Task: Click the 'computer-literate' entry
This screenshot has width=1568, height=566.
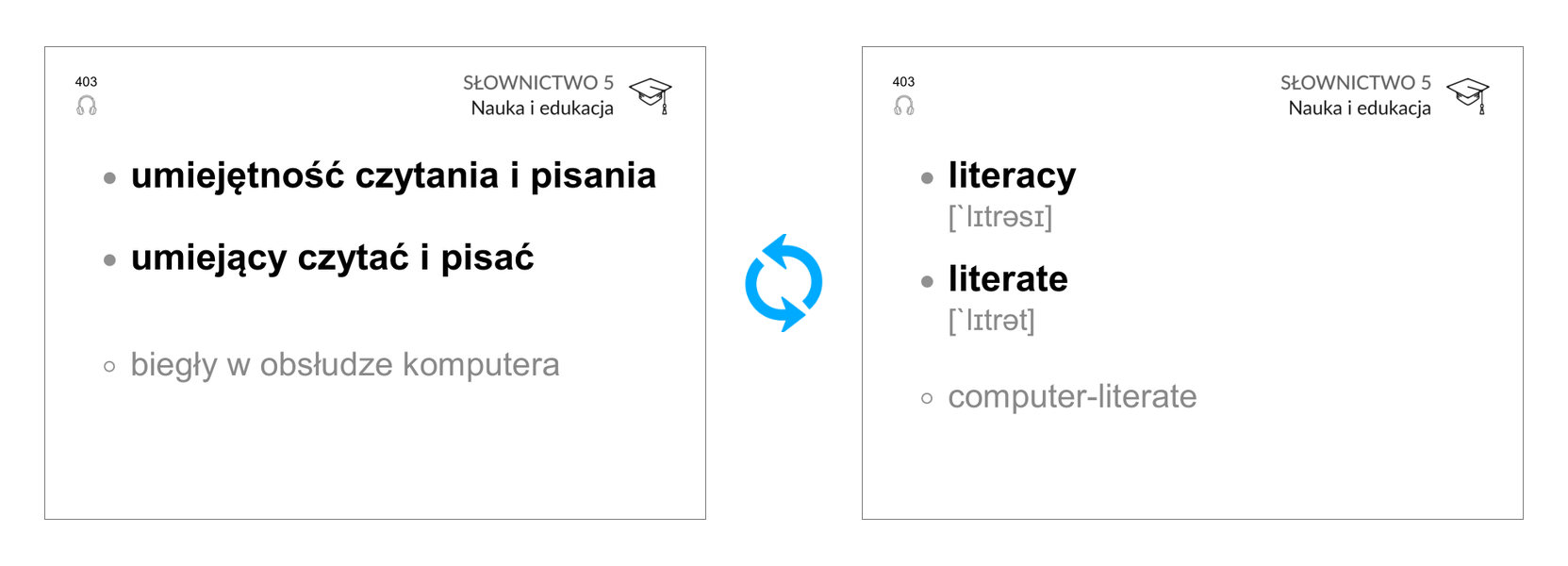Action: [1072, 397]
